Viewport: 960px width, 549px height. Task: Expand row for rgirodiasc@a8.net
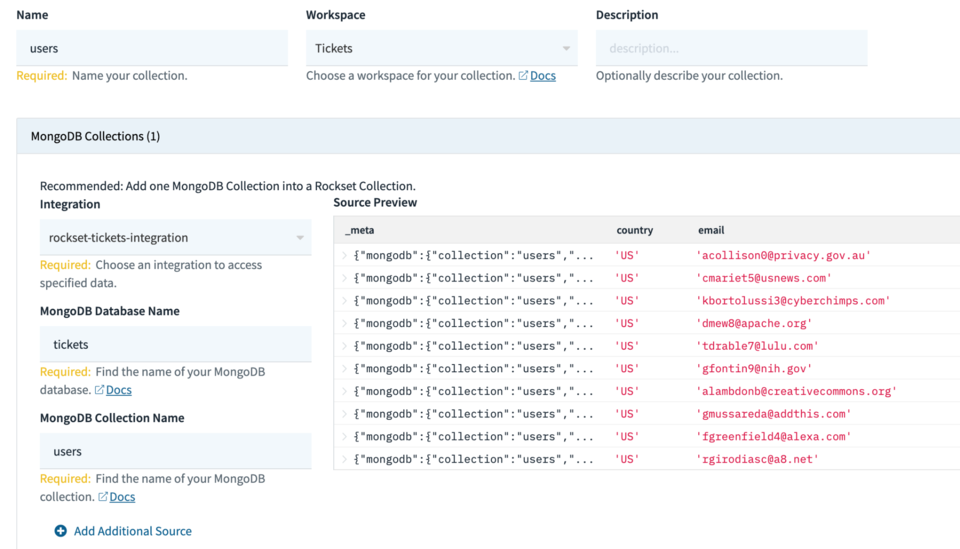[344, 459]
